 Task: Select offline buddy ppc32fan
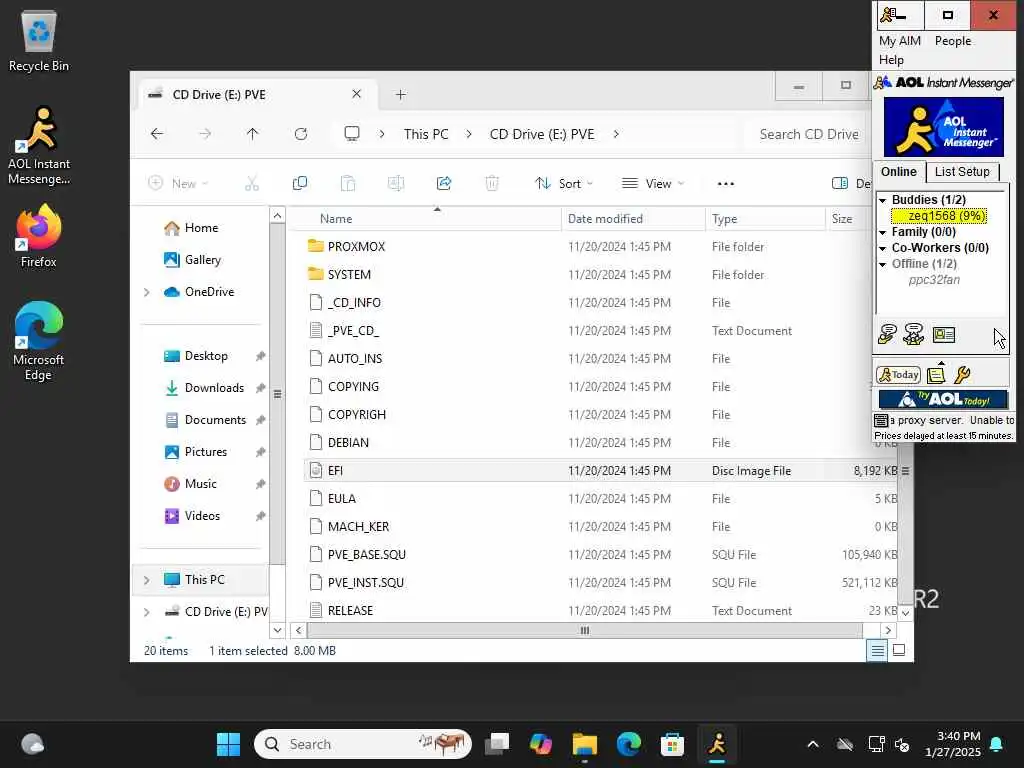pos(934,280)
